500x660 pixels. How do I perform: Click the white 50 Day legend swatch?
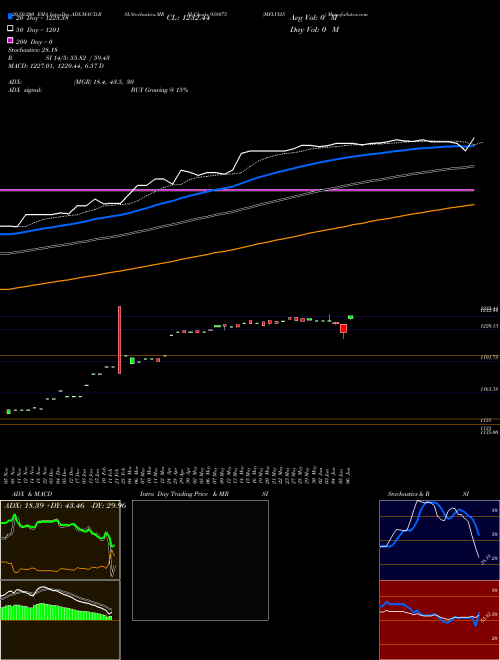[x=10, y=29]
